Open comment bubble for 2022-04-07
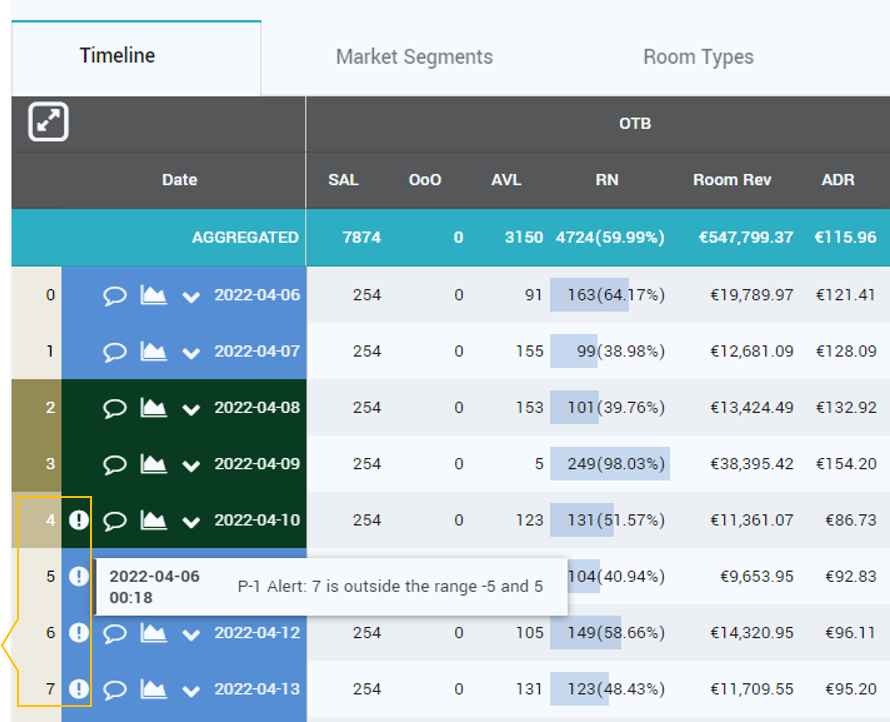This screenshot has height=722, width=890. point(114,352)
